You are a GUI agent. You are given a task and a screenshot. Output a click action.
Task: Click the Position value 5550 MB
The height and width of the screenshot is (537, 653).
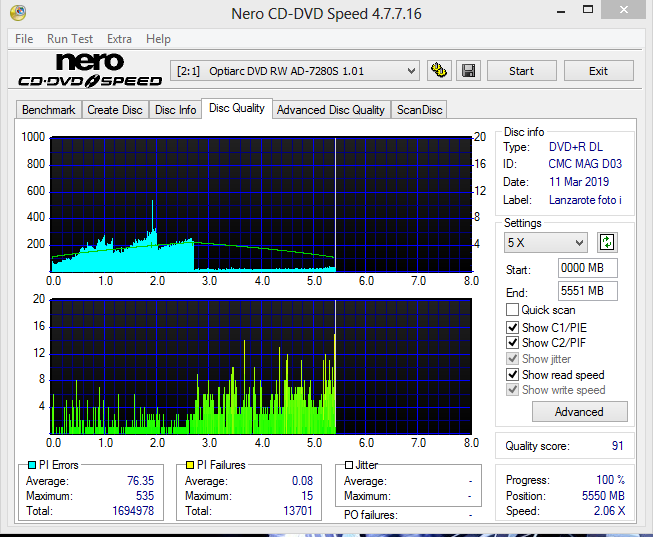coord(603,496)
